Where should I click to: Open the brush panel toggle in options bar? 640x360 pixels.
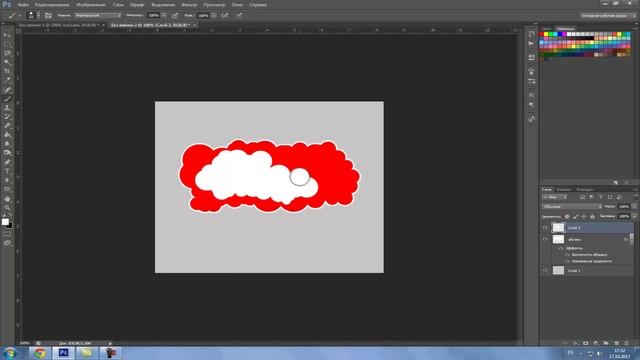click(x=49, y=15)
